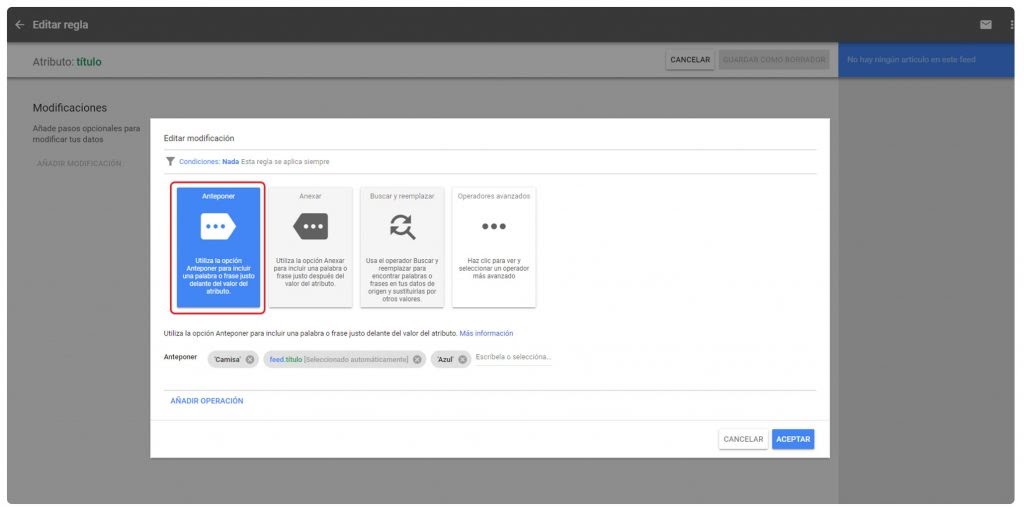The height and width of the screenshot is (509, 1024).
Task: Click the Modificaciones heading
Action: [x=70, y=108]
